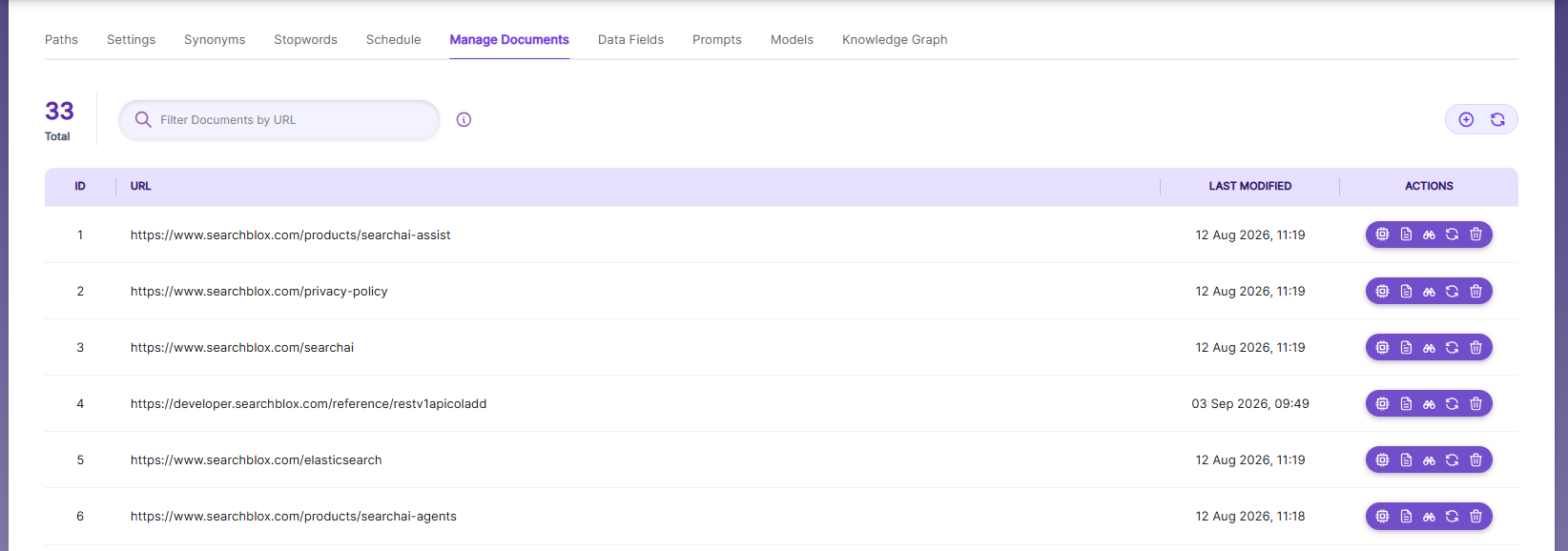Click the reindex refresh icon for restv1apicoladd row
Screen dimensions: 1568x551
click(1452, 403)
